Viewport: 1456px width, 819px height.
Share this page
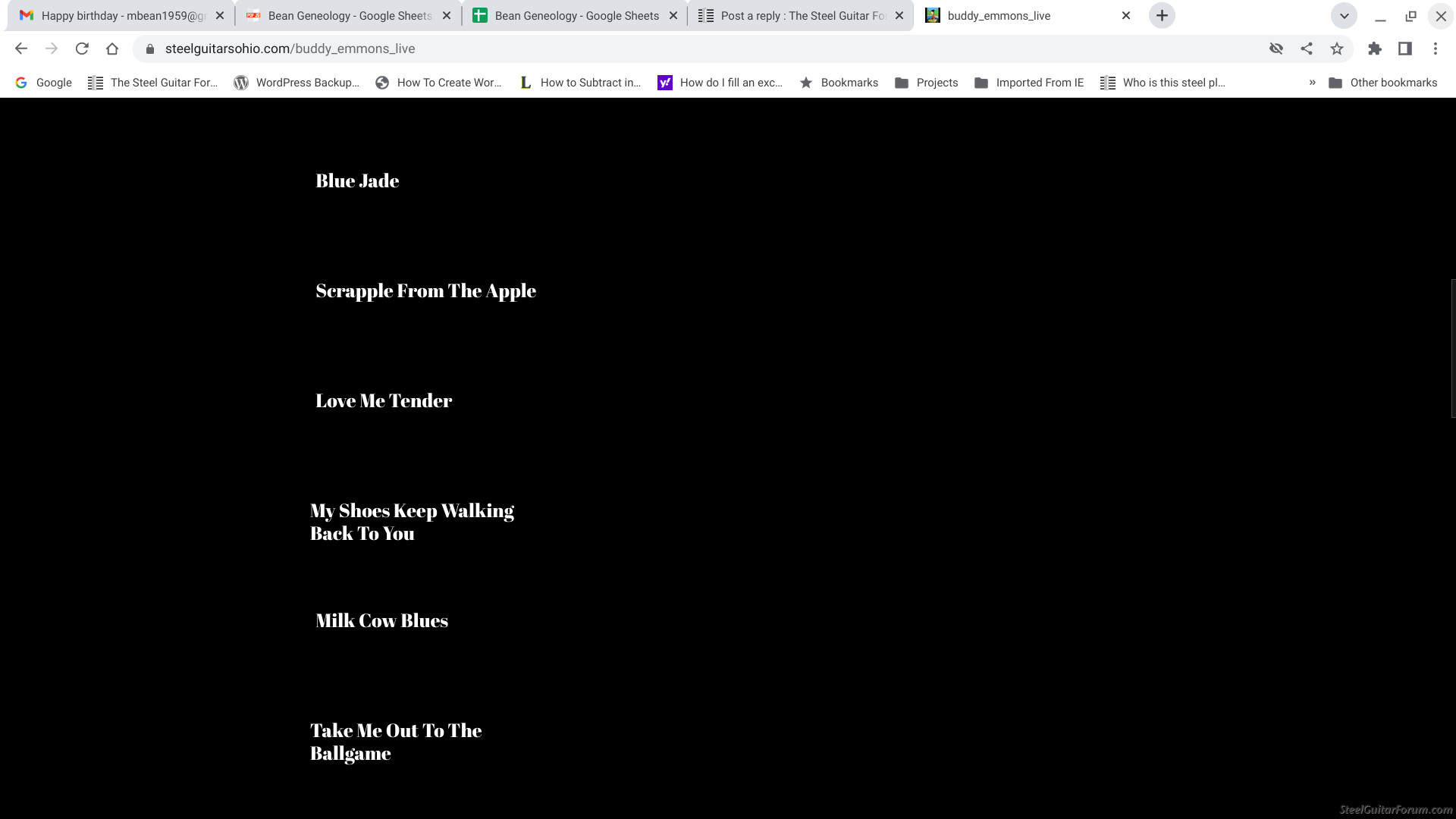tap(1306, 49)
